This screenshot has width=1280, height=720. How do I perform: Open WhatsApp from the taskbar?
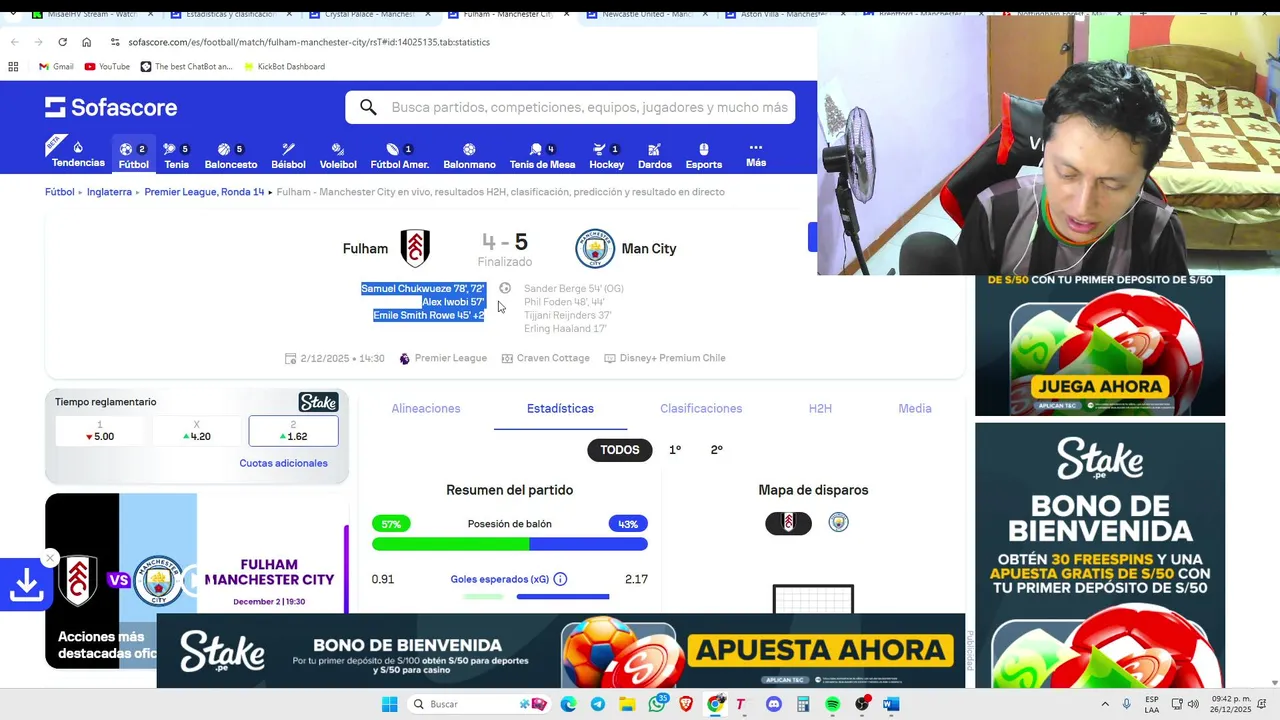[x=656, y=704]
